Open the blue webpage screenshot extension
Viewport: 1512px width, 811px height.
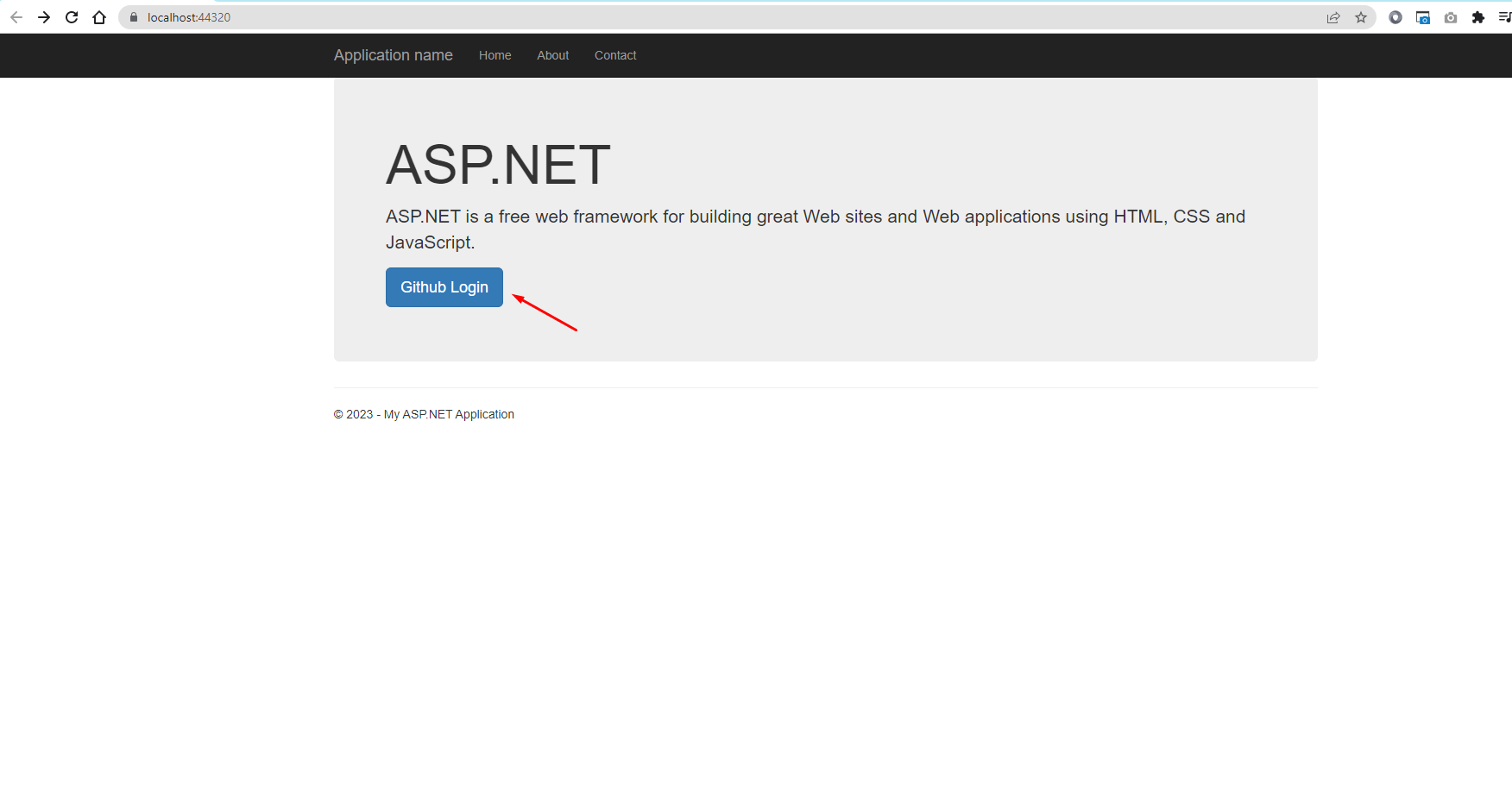(1423, 17)
